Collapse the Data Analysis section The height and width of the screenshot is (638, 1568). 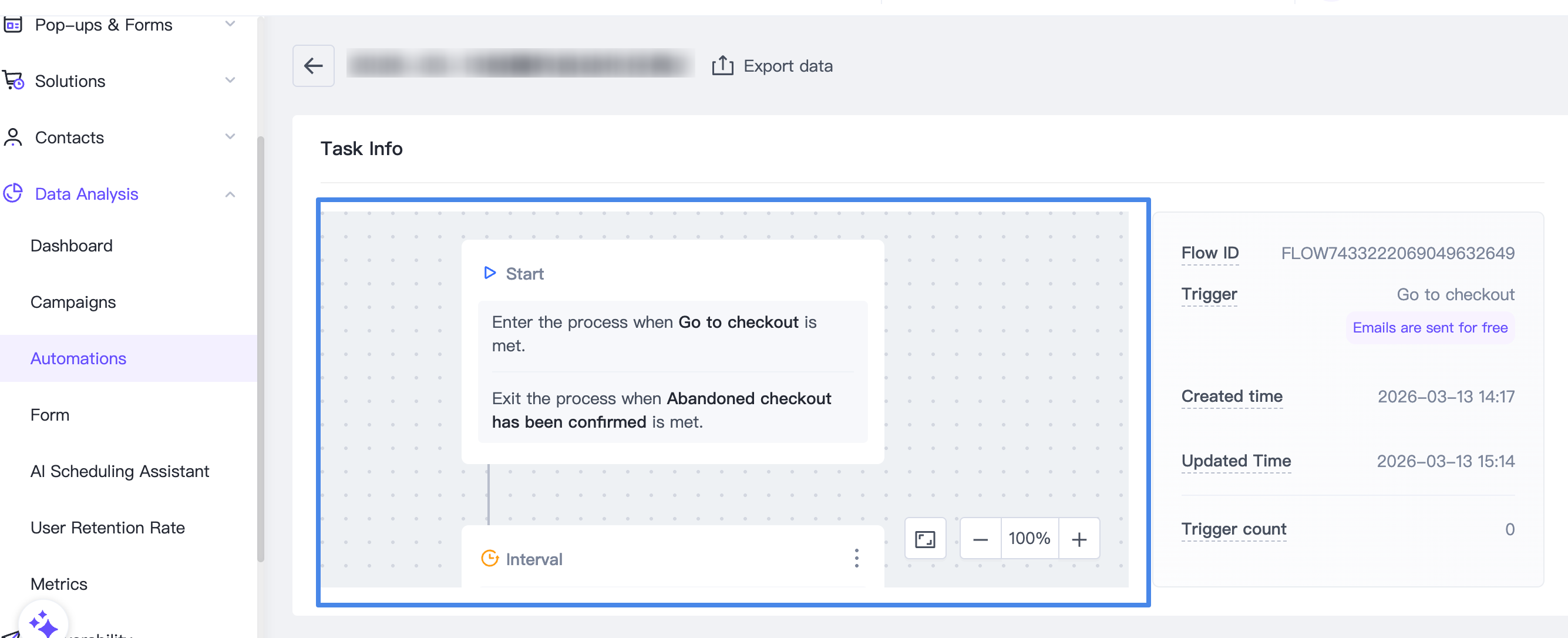[x=230, y=194]
